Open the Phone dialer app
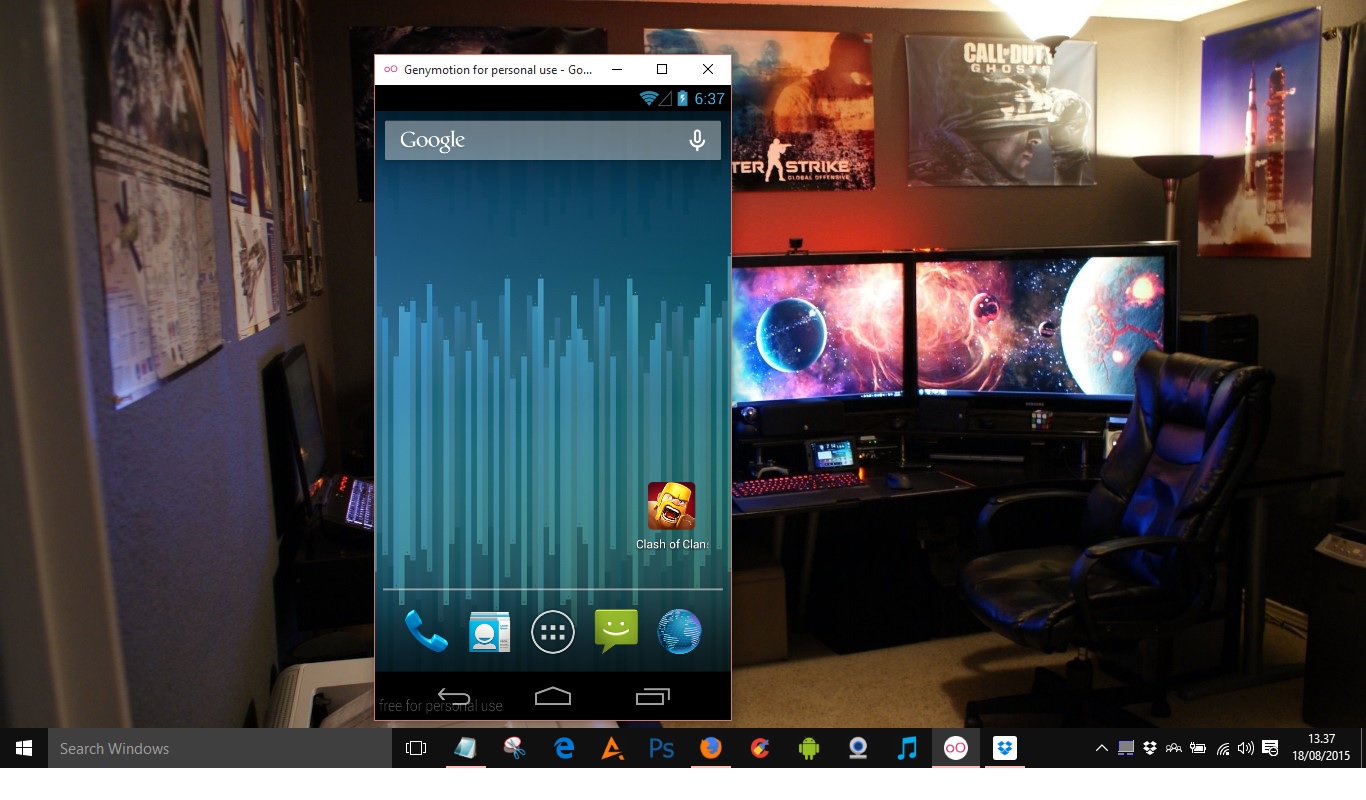The height and width of the screenshot is (800, 1366). pos(426,631)
